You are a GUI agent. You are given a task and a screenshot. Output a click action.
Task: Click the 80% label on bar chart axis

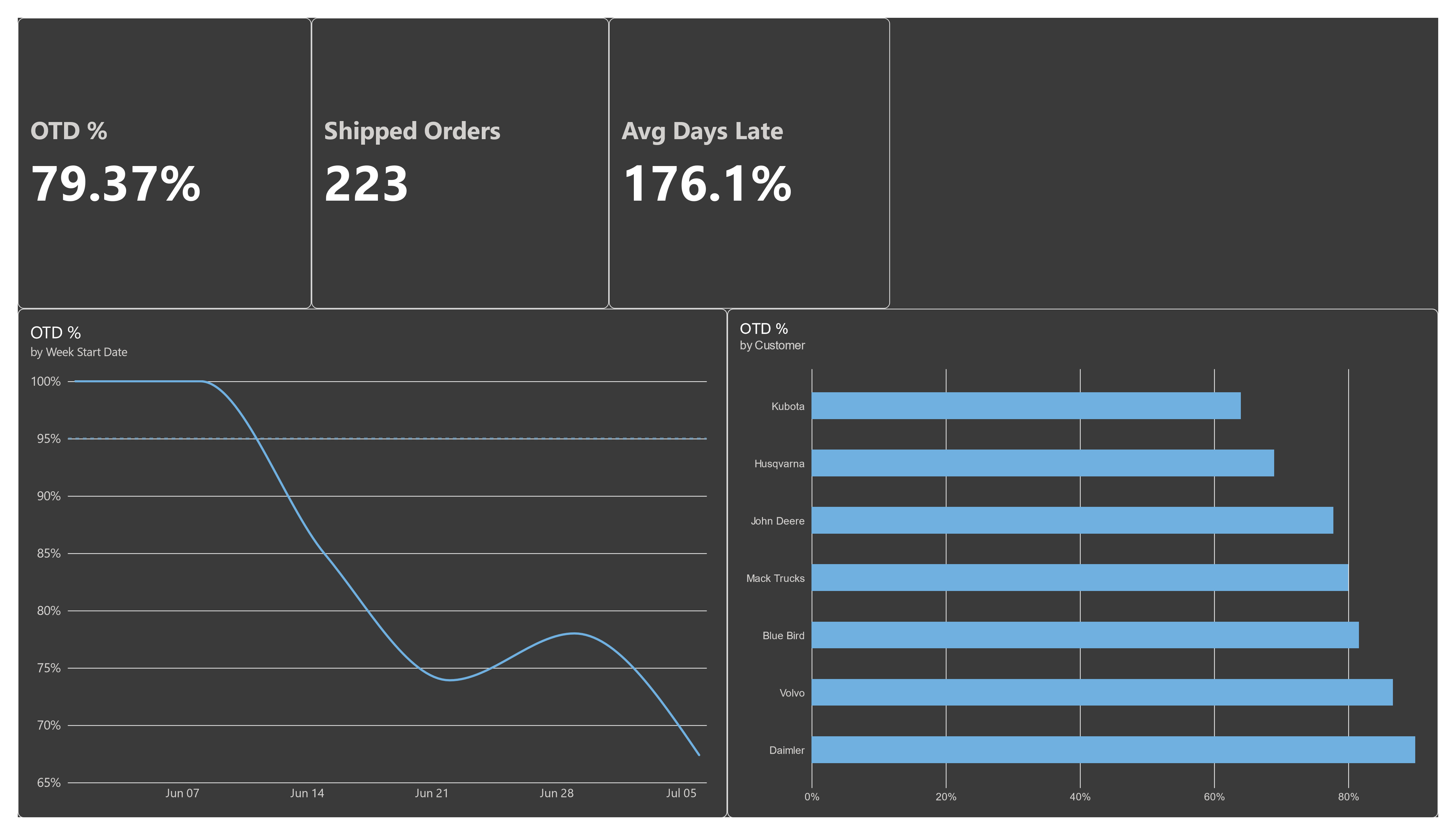(1348, 798)
